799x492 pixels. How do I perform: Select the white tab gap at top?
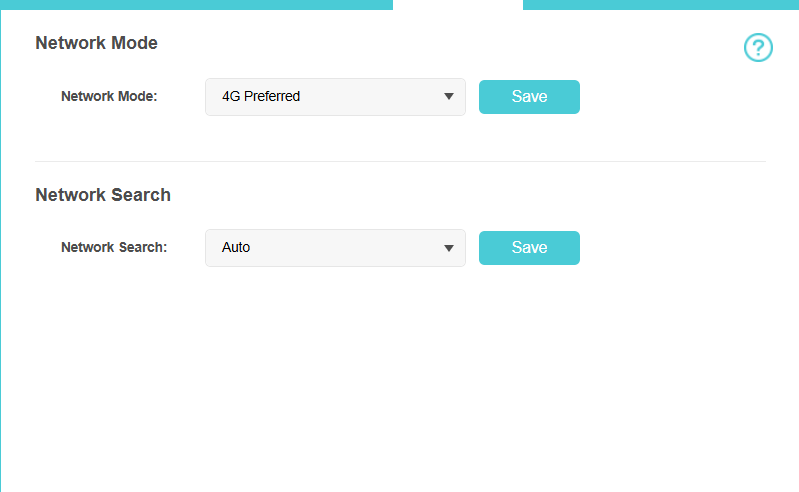tap(458, 4)
